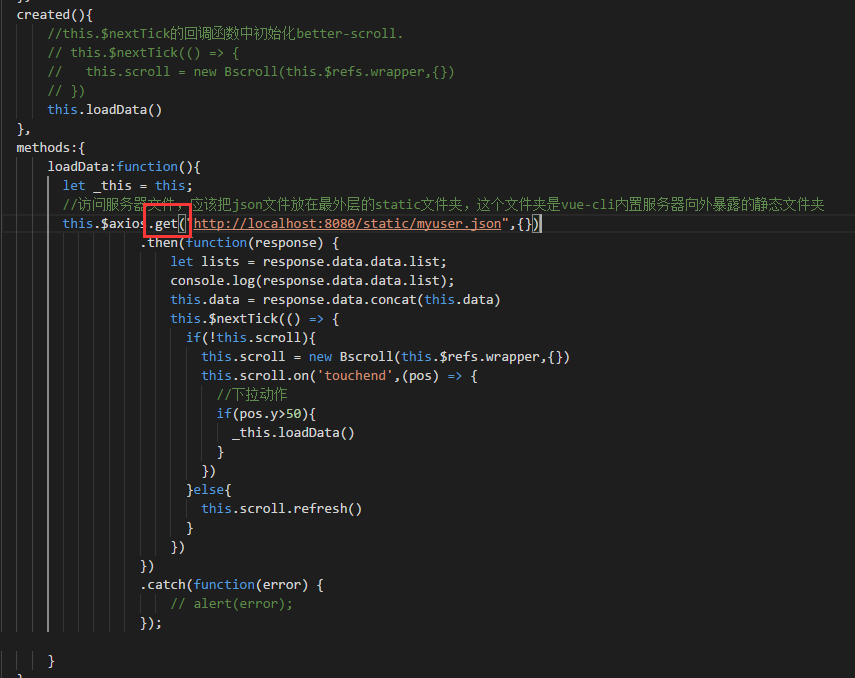
Task: Click the if(pos.y>50){ condition
Action: coord(266,413)
